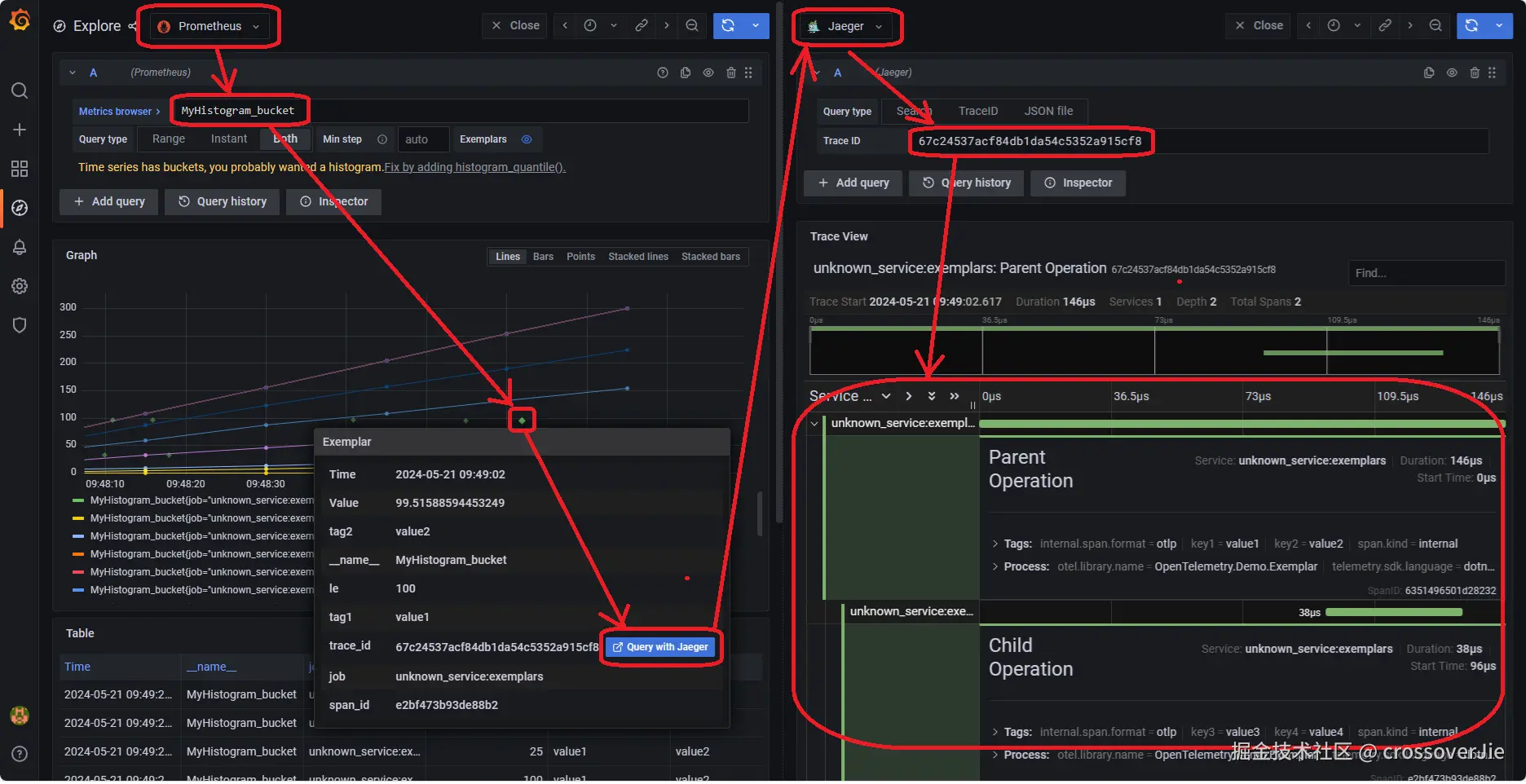Click the 'Fix by adding histogram_quantile()' link

474,167
